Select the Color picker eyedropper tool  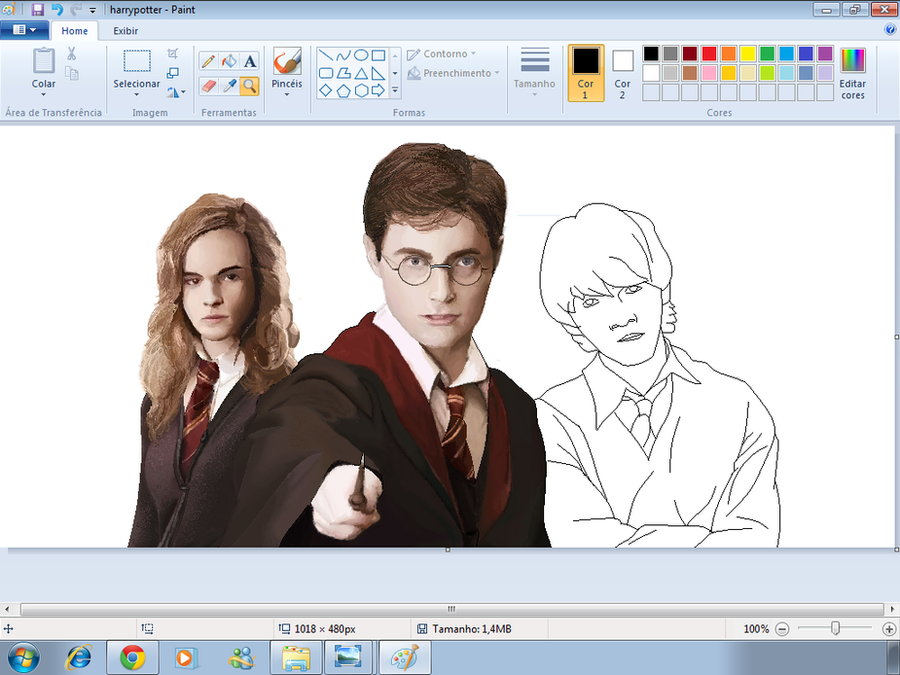(x=229, y=86)
